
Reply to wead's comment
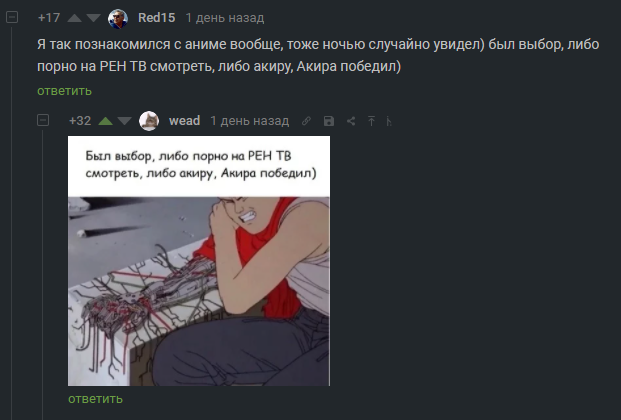[x=95, y=399]
